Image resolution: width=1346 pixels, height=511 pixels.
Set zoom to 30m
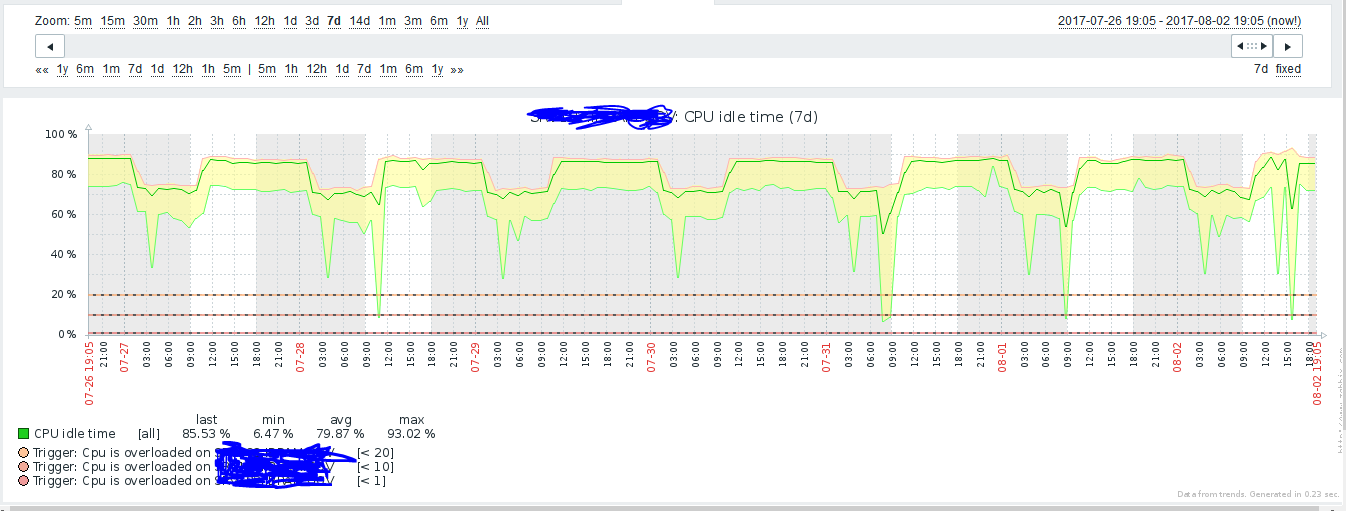[x=145, y=21]
